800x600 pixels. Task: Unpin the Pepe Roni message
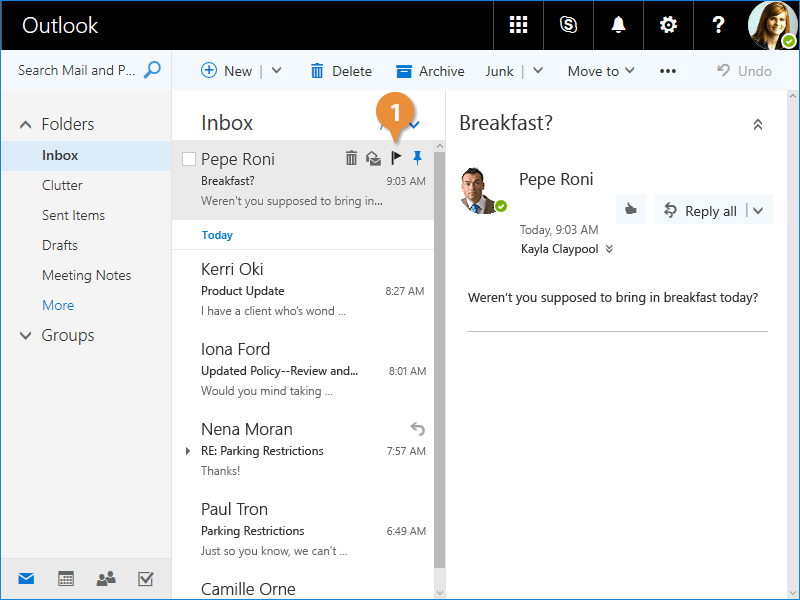[418, 158]
